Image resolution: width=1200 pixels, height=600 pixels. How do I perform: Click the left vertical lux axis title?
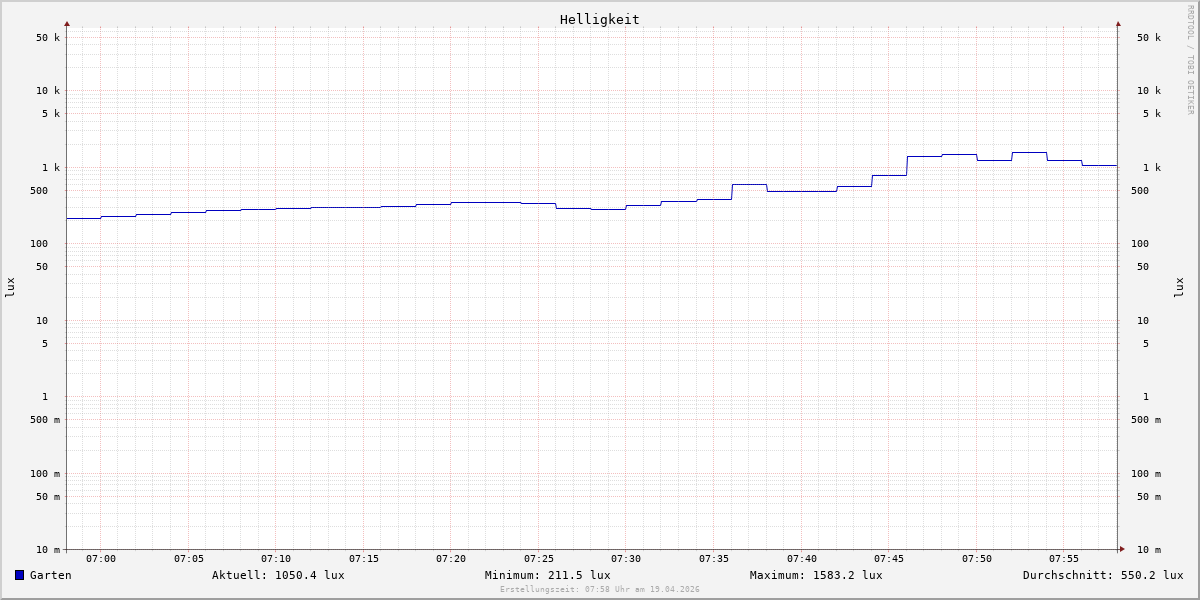coord(10,287)
